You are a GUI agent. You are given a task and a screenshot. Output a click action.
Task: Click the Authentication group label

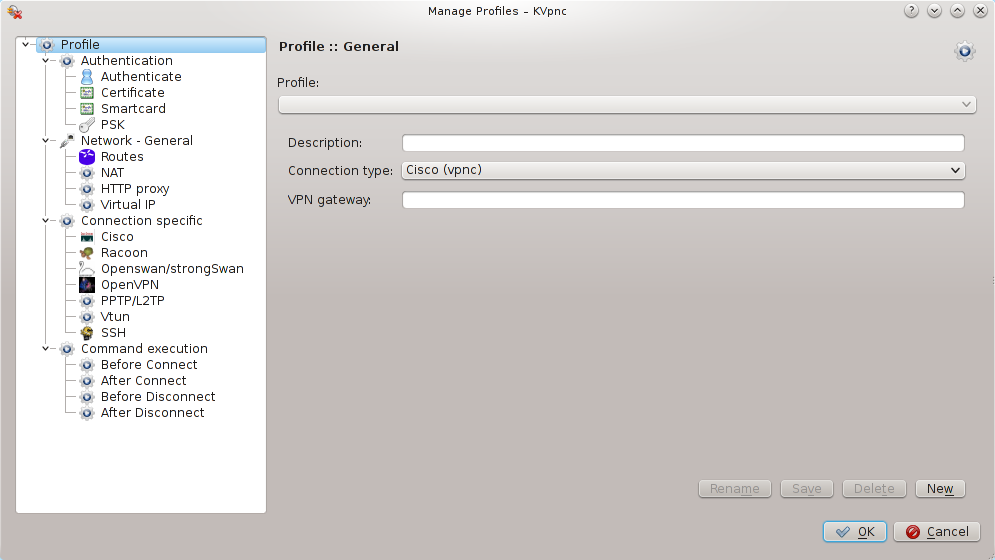(x=126, y=61)
